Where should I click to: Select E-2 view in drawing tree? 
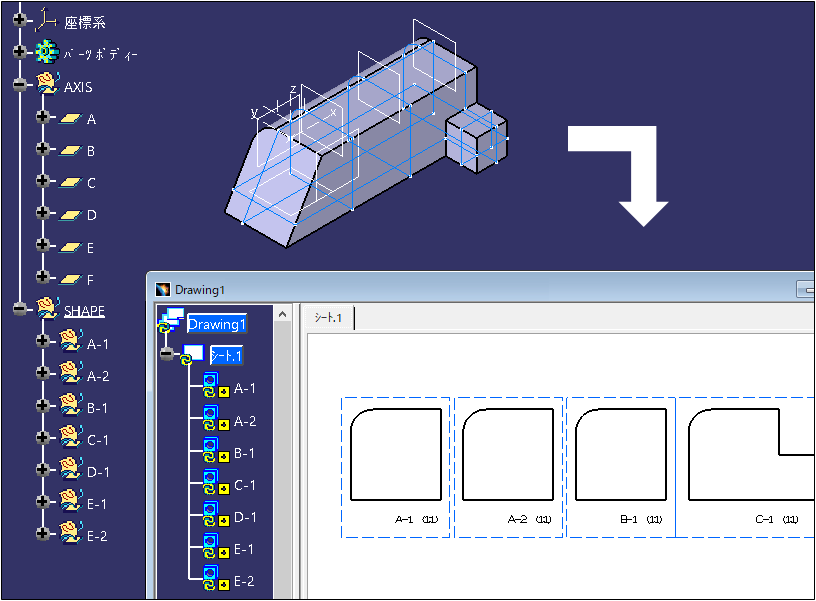click(x=244, y=581)
